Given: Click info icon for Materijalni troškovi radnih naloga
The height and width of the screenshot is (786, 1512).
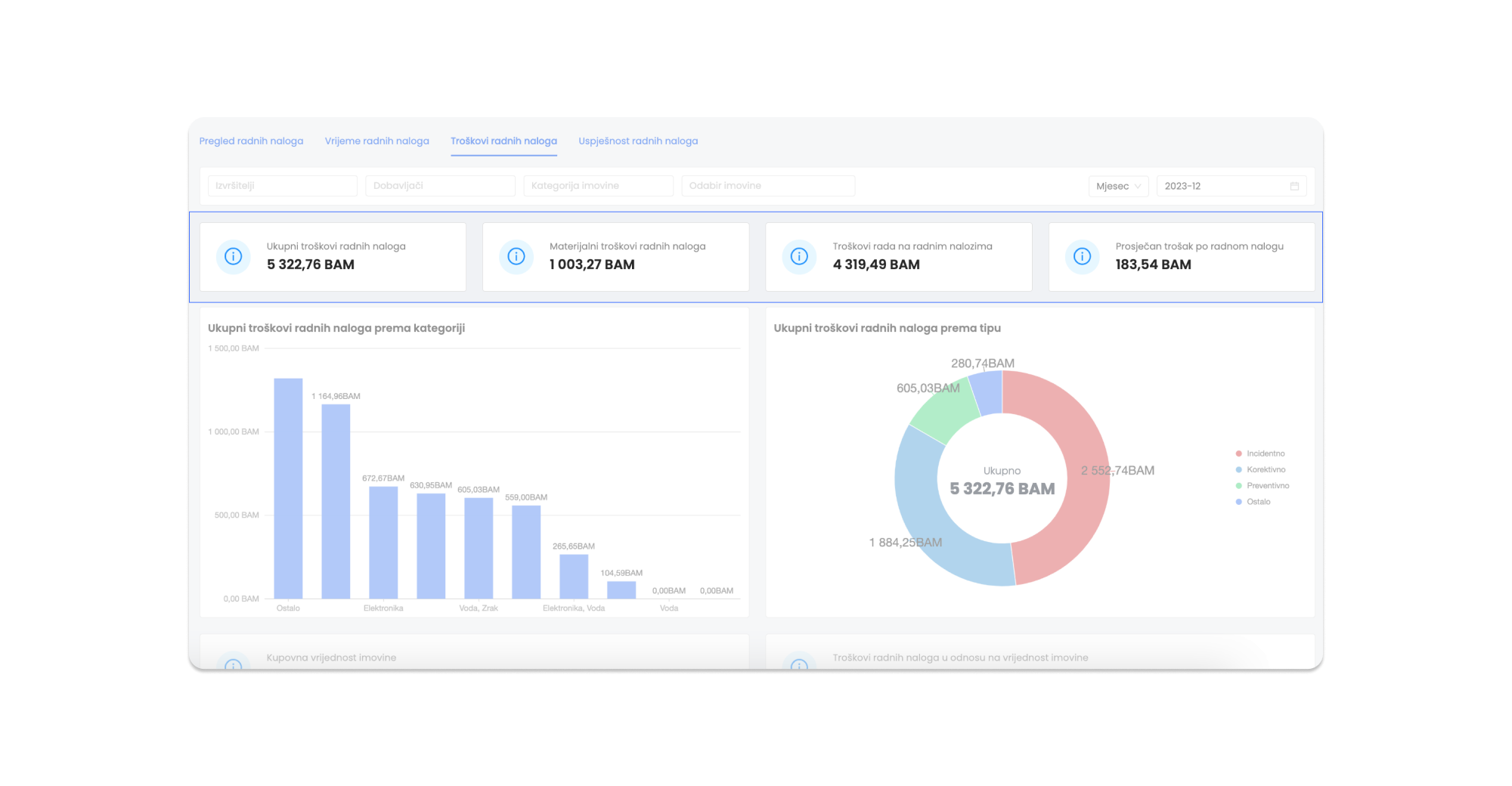Looking at the screenshot, I should pos(516,256).
